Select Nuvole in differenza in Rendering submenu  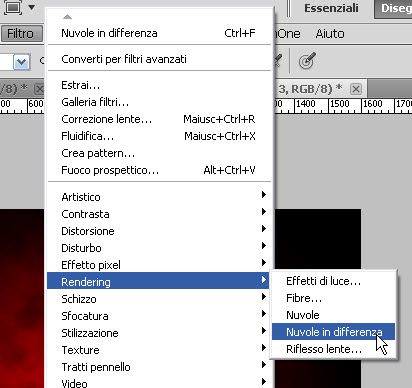333,332
